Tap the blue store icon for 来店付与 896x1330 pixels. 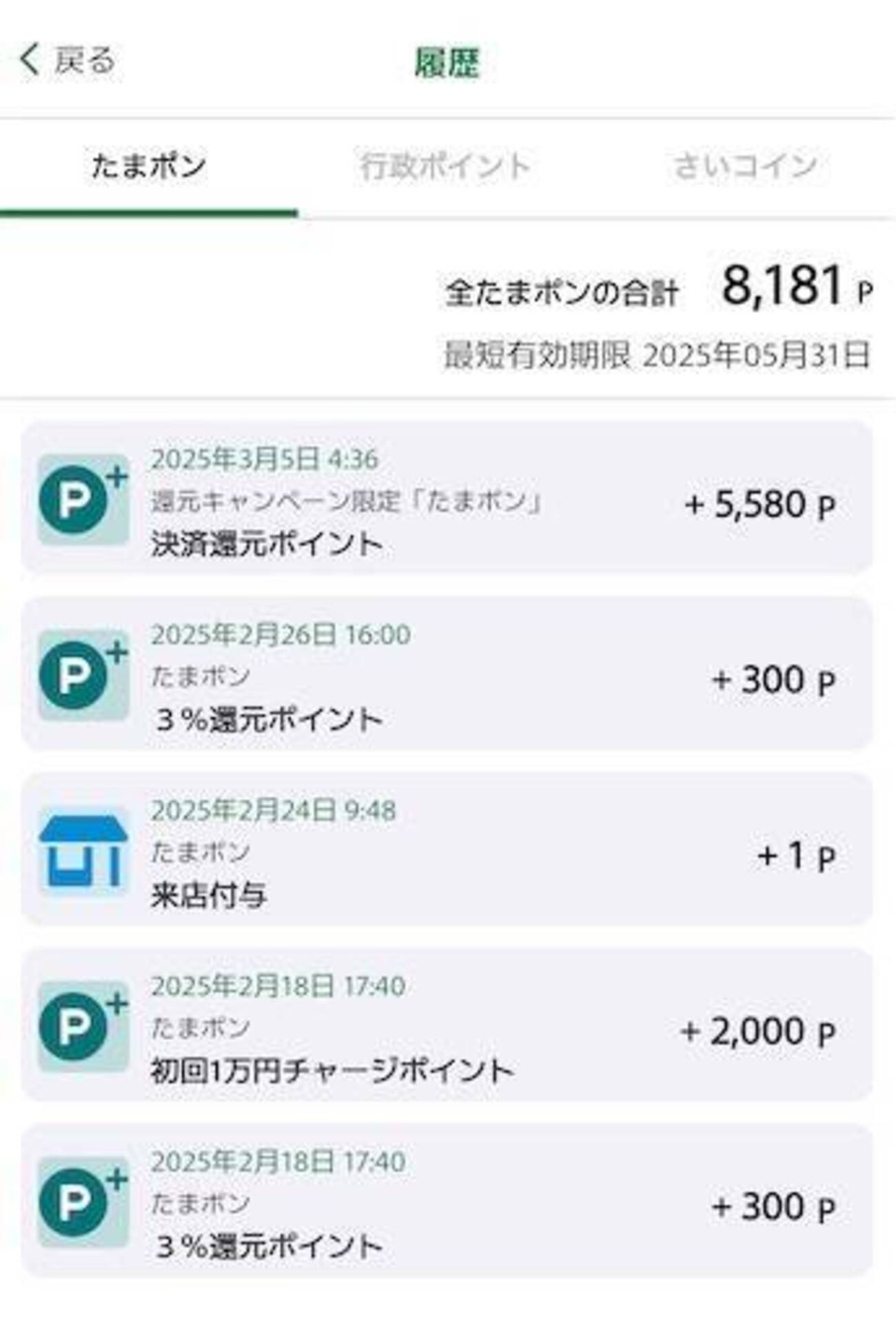tap(83, 852)
